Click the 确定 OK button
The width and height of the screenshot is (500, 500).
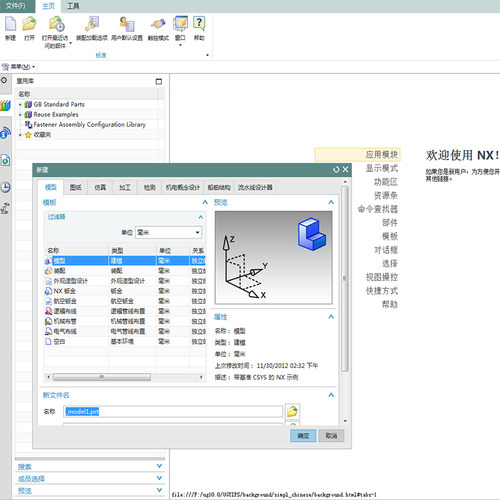(x=303, y=436)
